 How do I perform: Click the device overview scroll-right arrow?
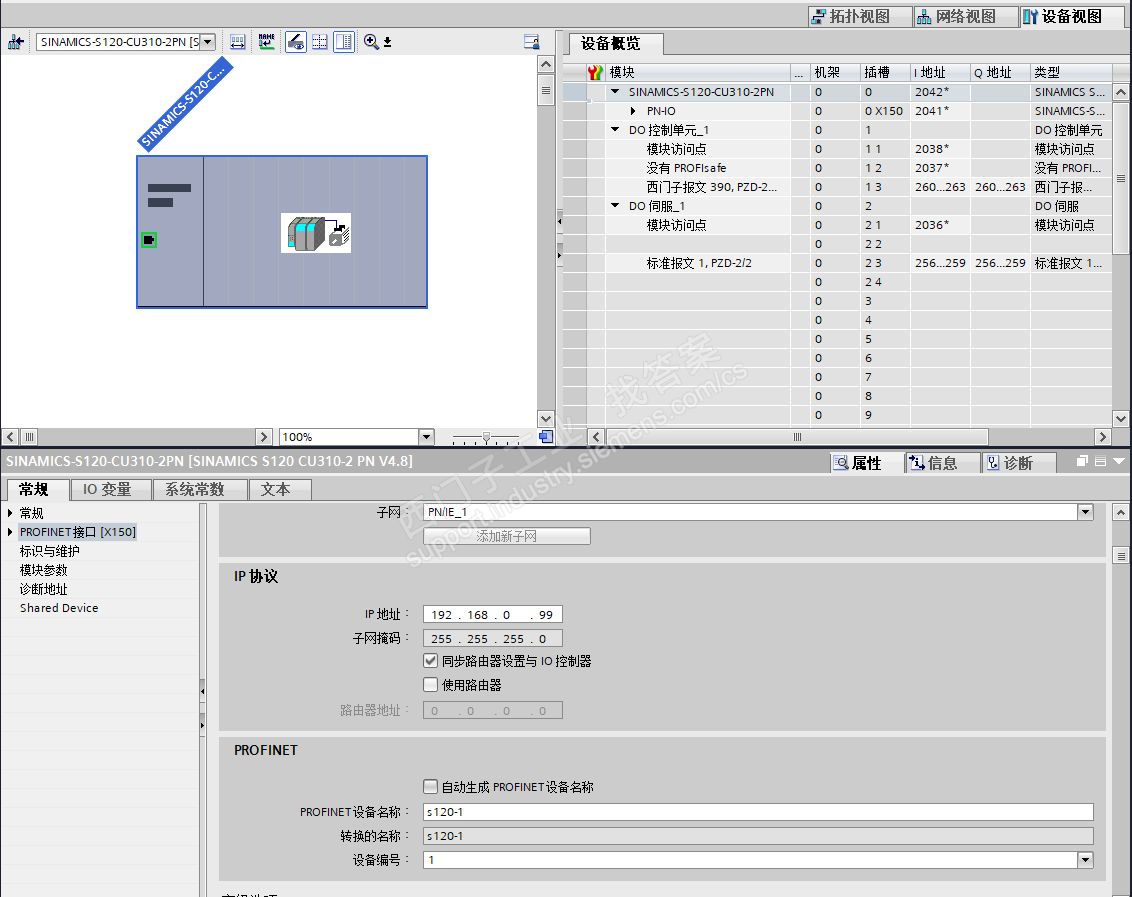tap(1102, 436)
